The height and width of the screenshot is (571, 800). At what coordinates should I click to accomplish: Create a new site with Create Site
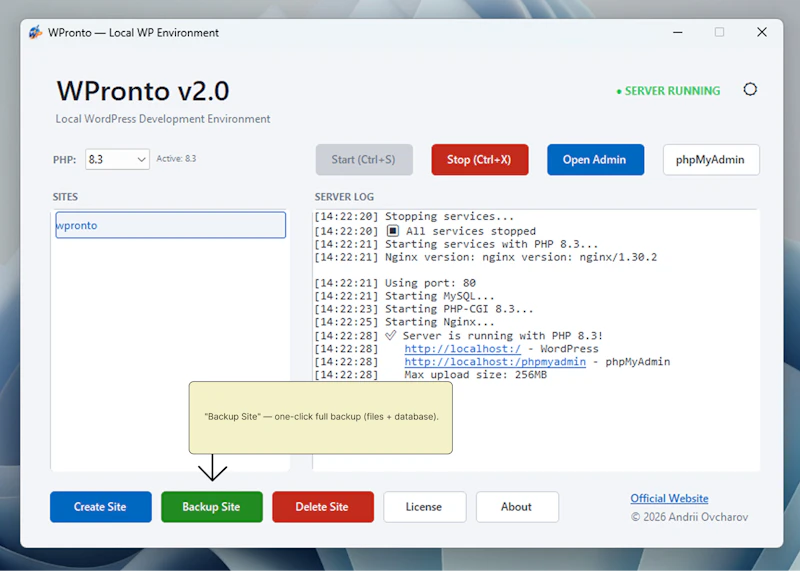pos(101,507)
